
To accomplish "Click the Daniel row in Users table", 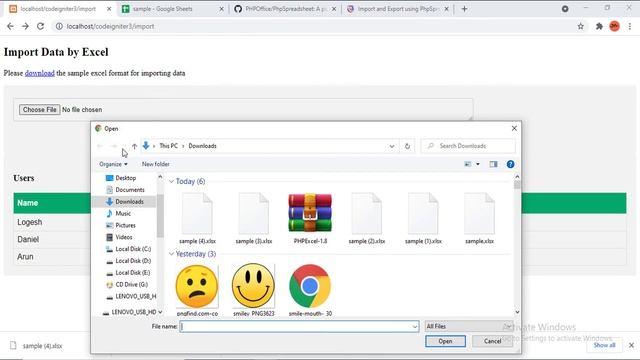I will (x=320, y=239).
